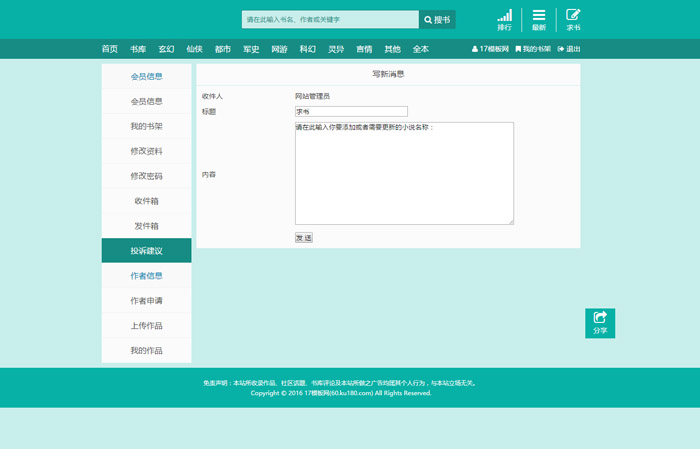Select the 灵异 category
The width and height of the screenshot is (700, 449).
pyautogui.click(x=336, y=49)
